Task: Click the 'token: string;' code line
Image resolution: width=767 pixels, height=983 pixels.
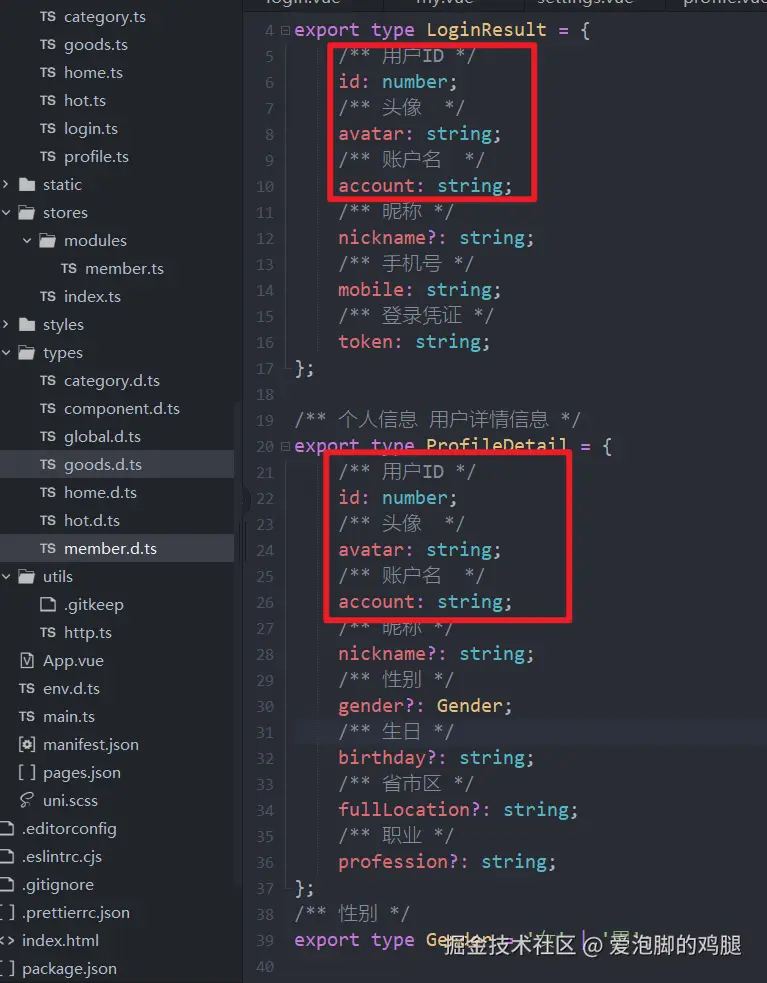Action: point(414,342)
